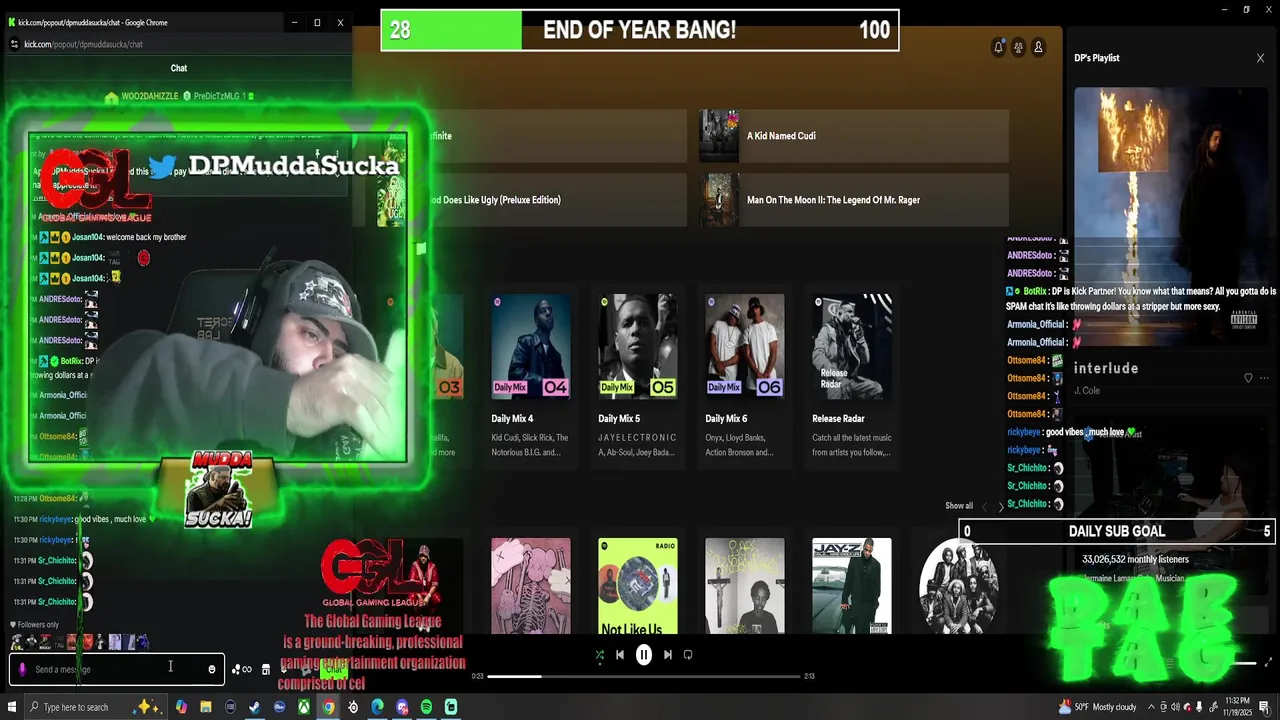Seek on the song progress bar
The width and height of the screenshot is (1280, 720).
pyautogui.click(x=644, y=677)
